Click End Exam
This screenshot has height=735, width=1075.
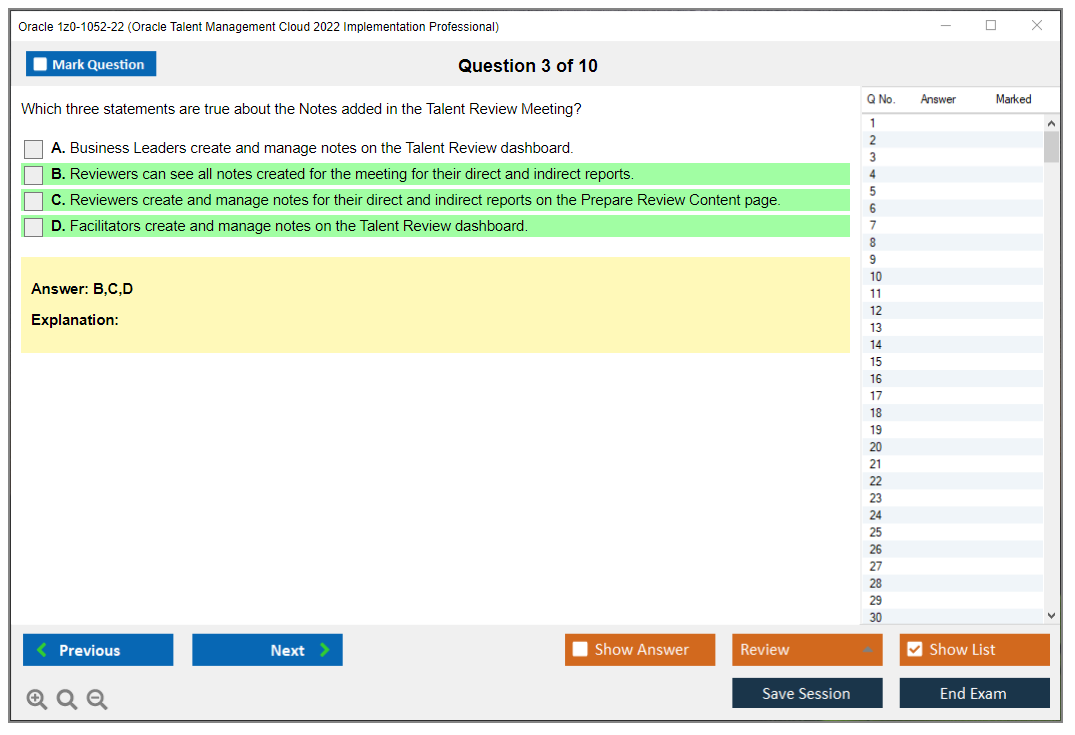(x=974, y=692)
